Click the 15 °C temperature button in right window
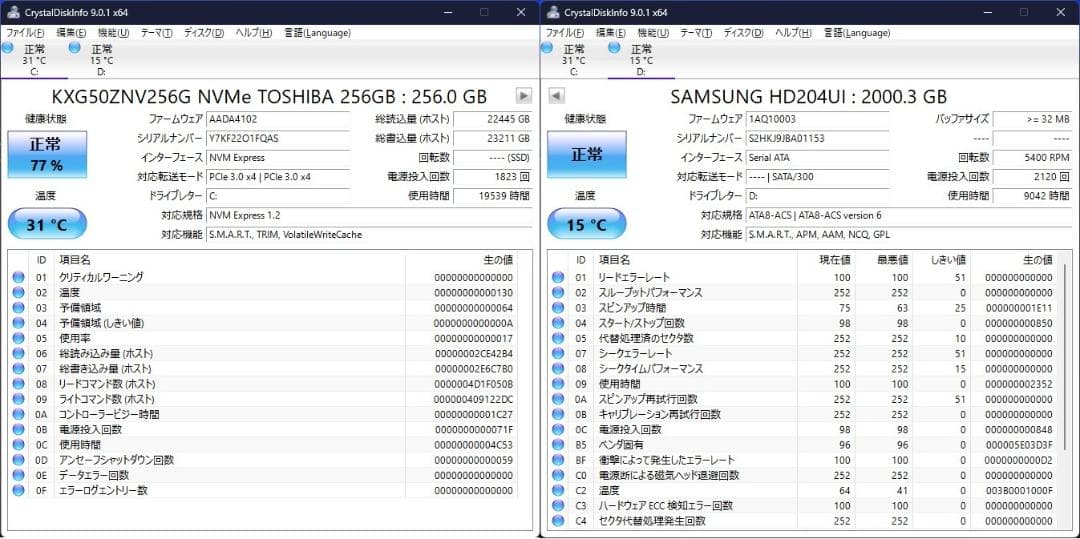This screenshot has height=539, width=1080. (x=587, y=224)
